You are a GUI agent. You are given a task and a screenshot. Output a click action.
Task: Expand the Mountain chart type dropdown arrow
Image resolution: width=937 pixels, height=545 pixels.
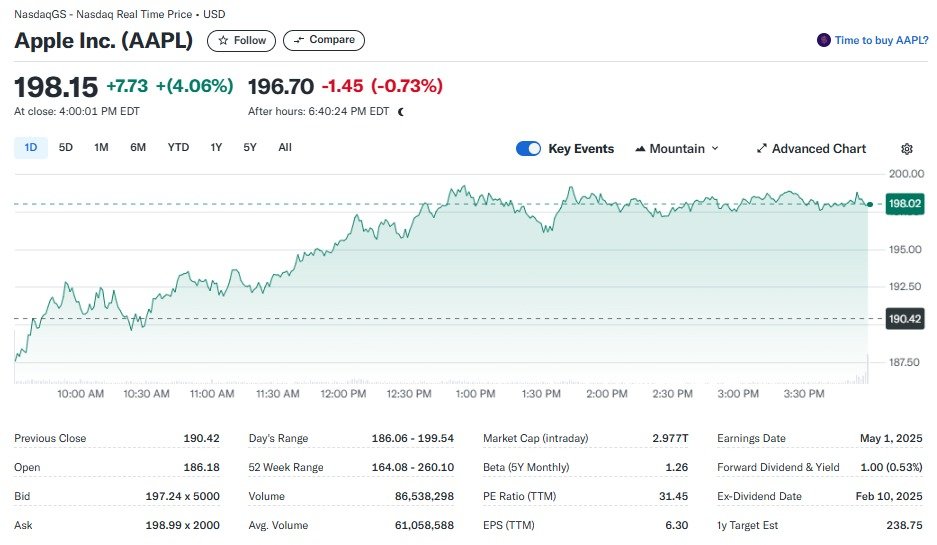[715, 149]
